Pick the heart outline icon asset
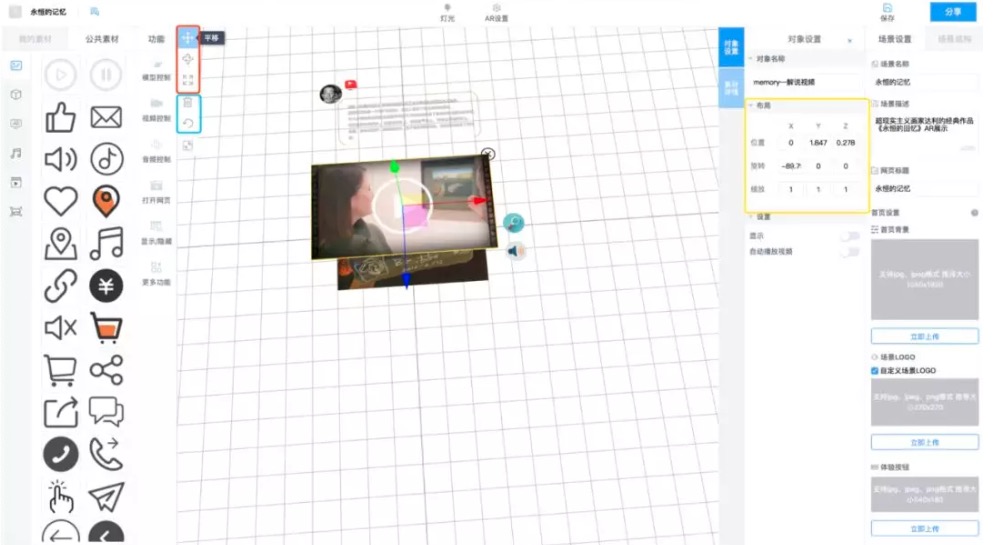This screenshot has height=545, width=995. click(60, 201)
